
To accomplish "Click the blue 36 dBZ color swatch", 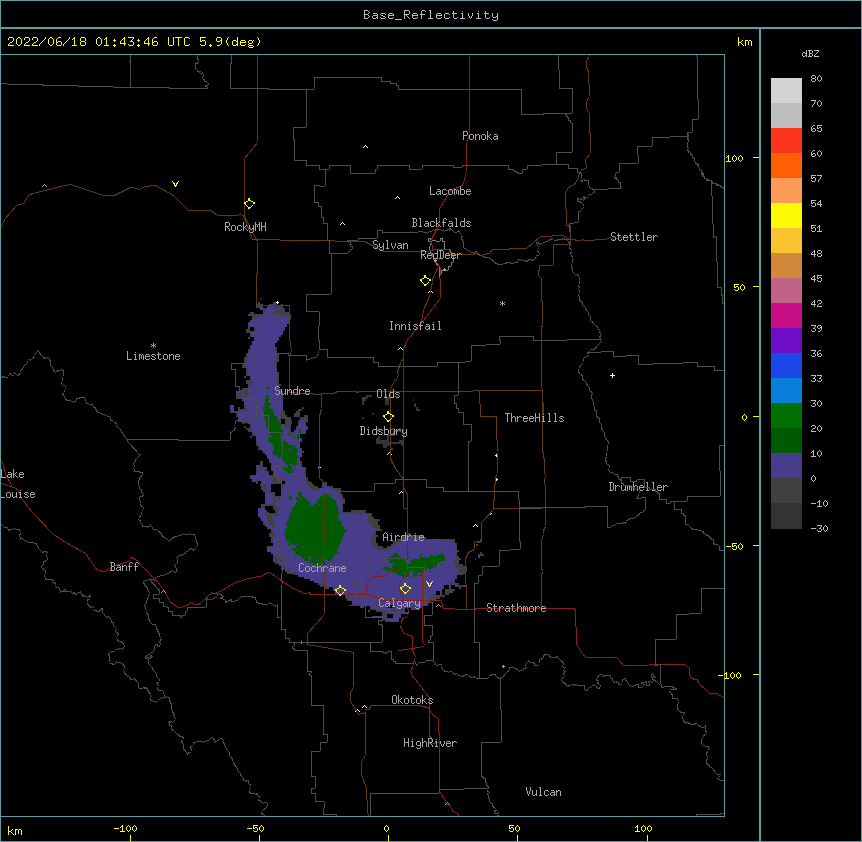I will [786, 365].
